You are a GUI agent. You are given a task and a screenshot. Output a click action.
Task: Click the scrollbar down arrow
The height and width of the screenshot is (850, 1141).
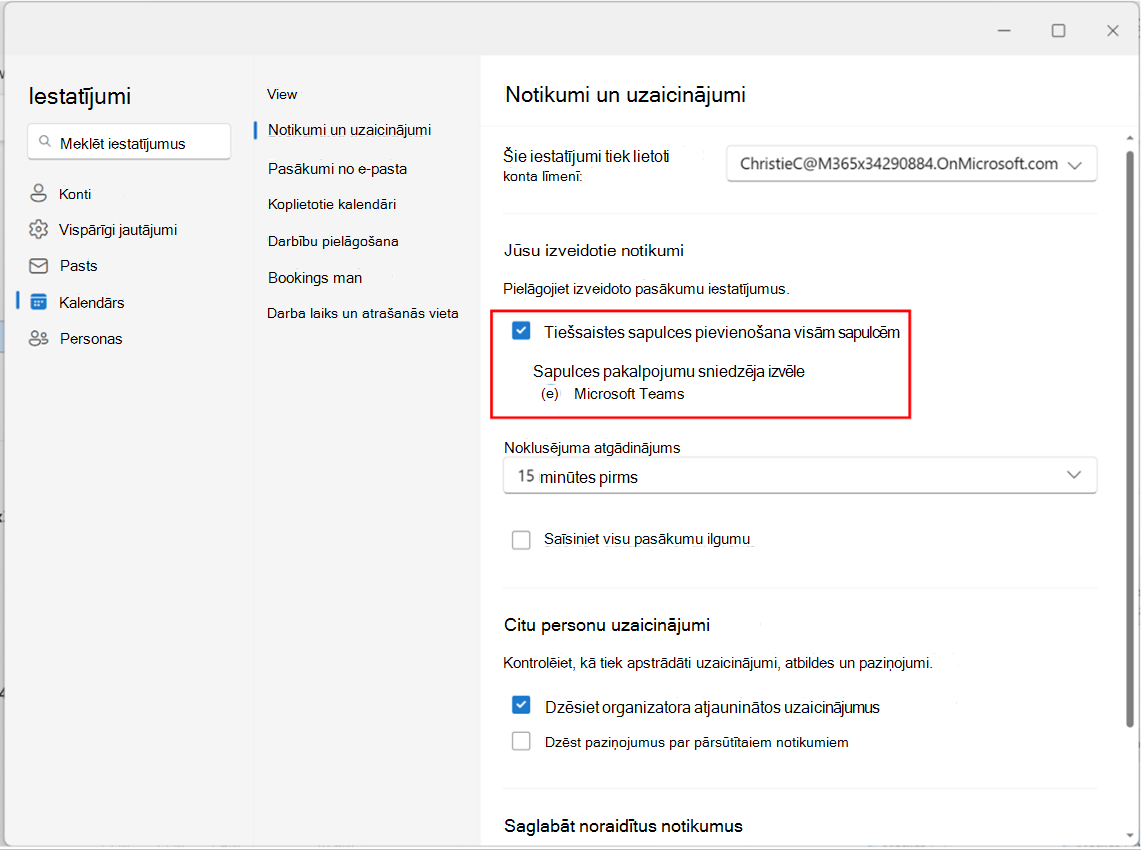pyautogui.click(x=1129, y=836)
